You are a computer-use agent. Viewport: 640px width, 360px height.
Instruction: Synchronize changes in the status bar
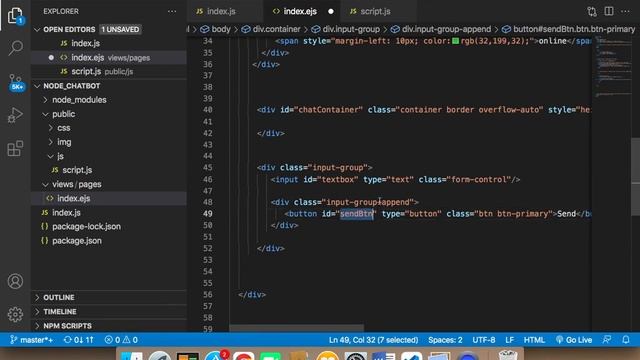(x=78, y=340)
